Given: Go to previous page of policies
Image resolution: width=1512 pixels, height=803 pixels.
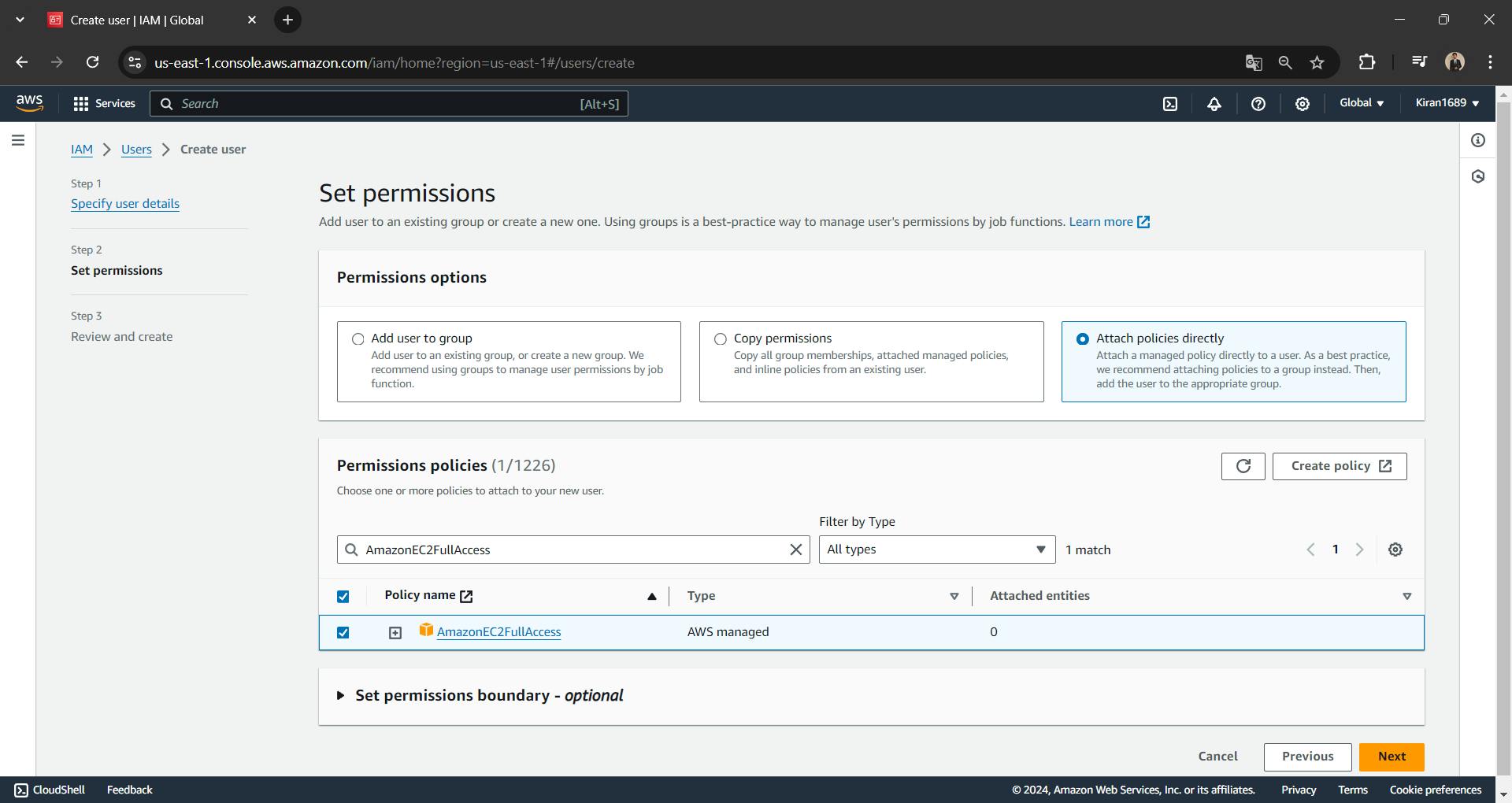Looking at the screenshot, I should (x=1310, y=550).
